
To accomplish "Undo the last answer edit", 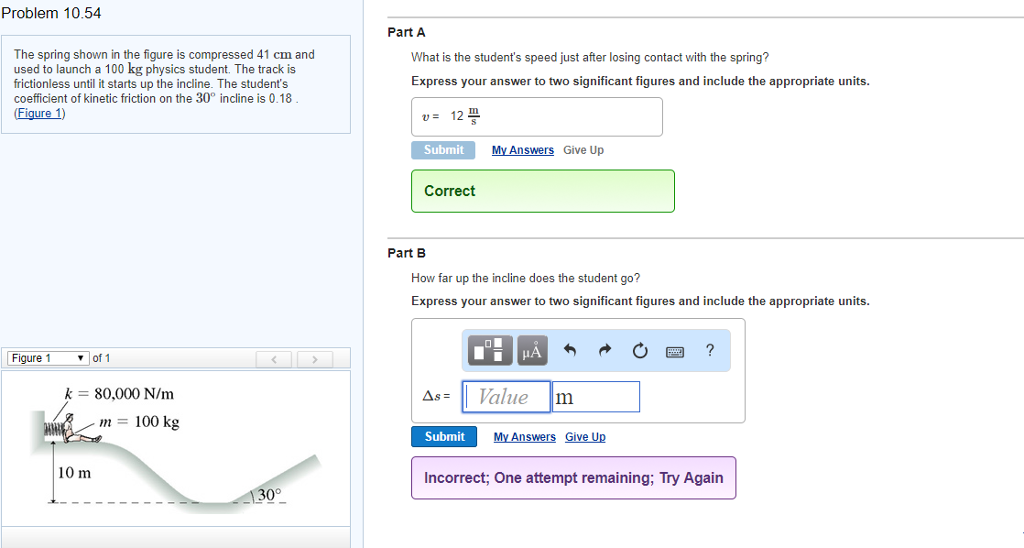I will (569, 350).
